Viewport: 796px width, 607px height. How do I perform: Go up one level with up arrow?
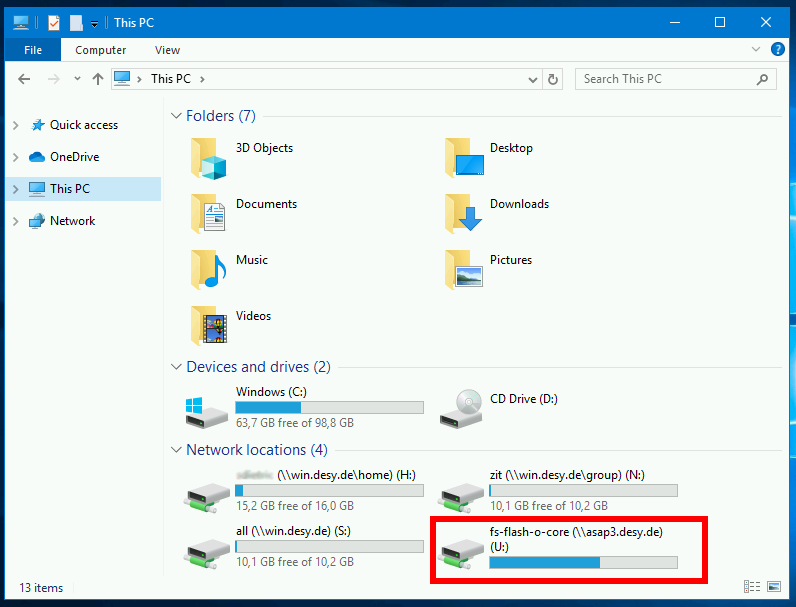(x=97, y=79)
